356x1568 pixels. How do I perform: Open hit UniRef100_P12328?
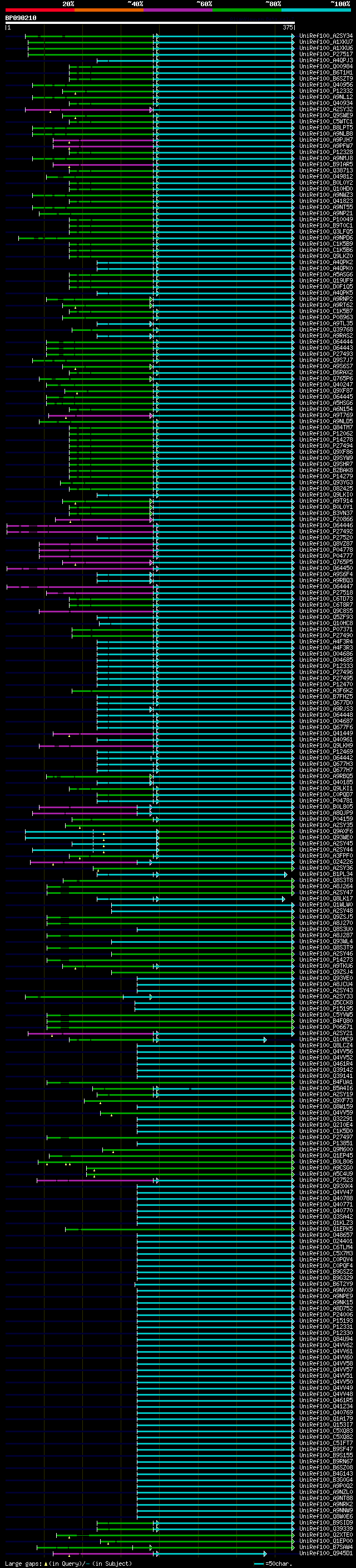tap(326, 152)
